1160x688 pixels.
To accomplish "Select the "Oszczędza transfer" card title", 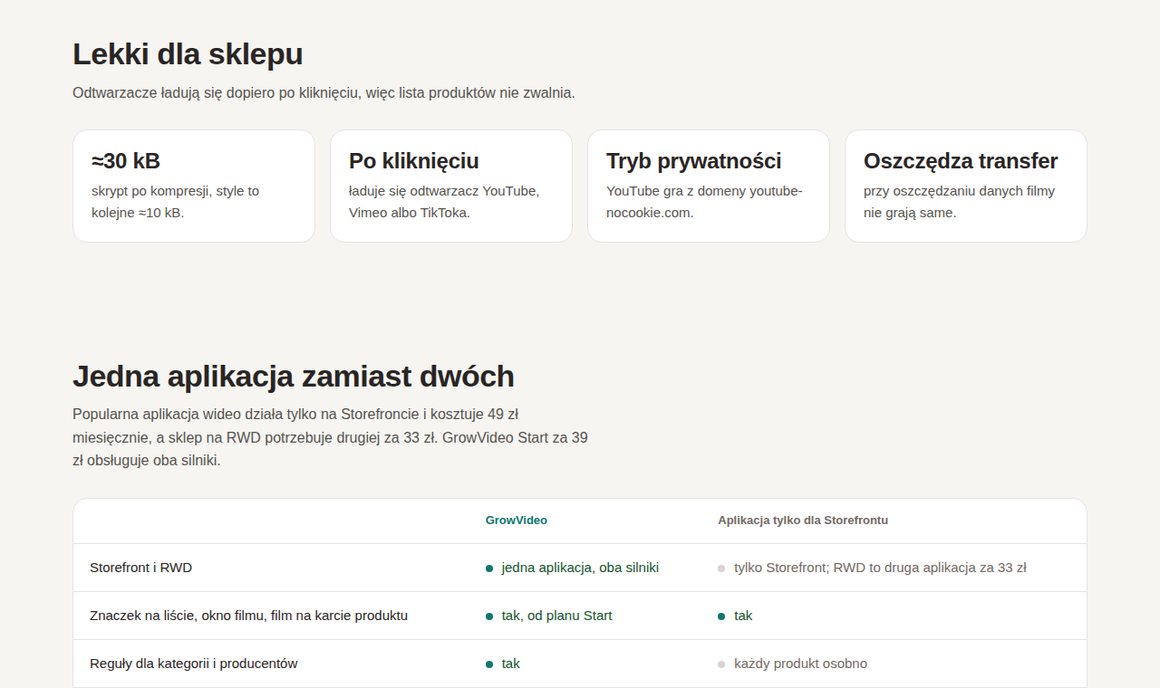I will (x=960, y=161).
